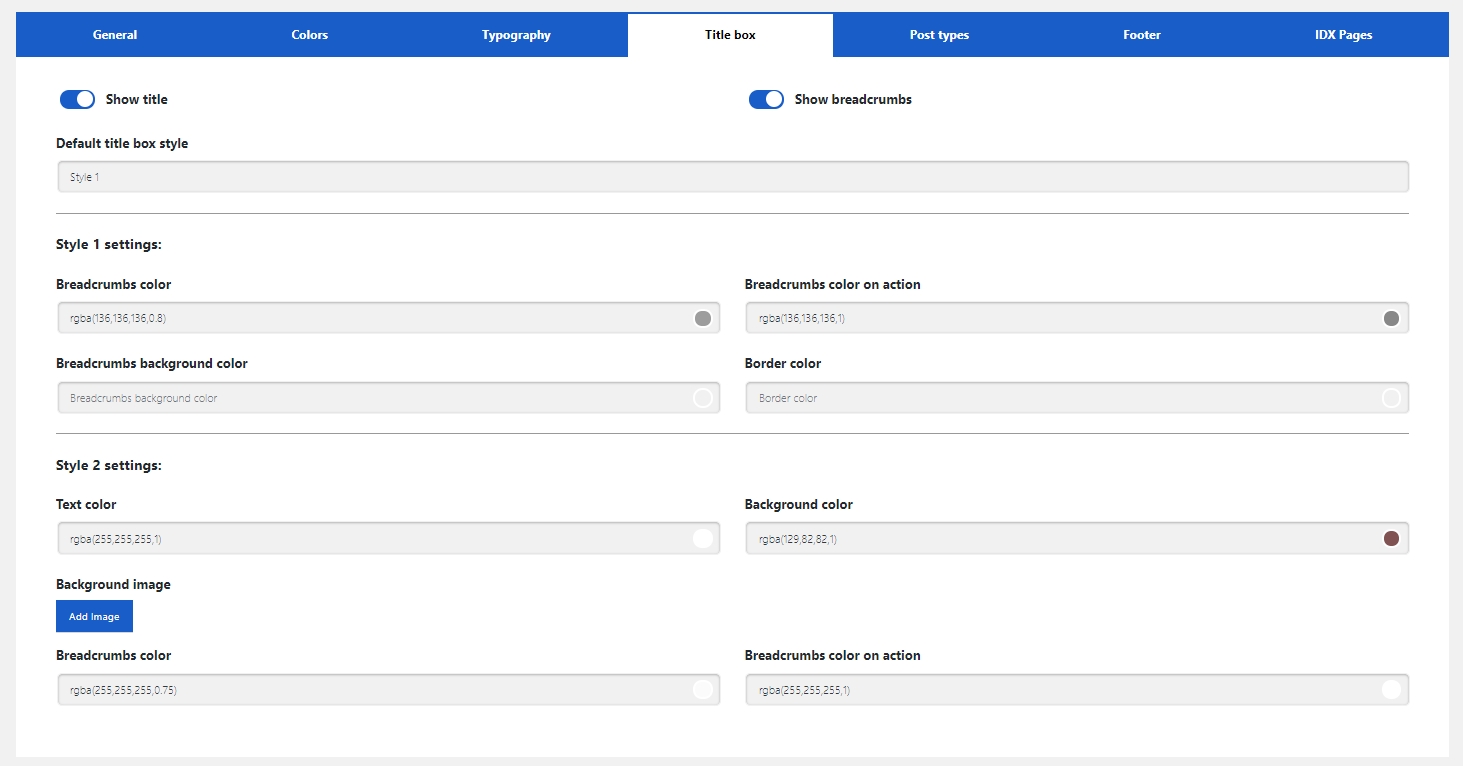
Task: Go to the Post types tab
Action: click(939, 35)
